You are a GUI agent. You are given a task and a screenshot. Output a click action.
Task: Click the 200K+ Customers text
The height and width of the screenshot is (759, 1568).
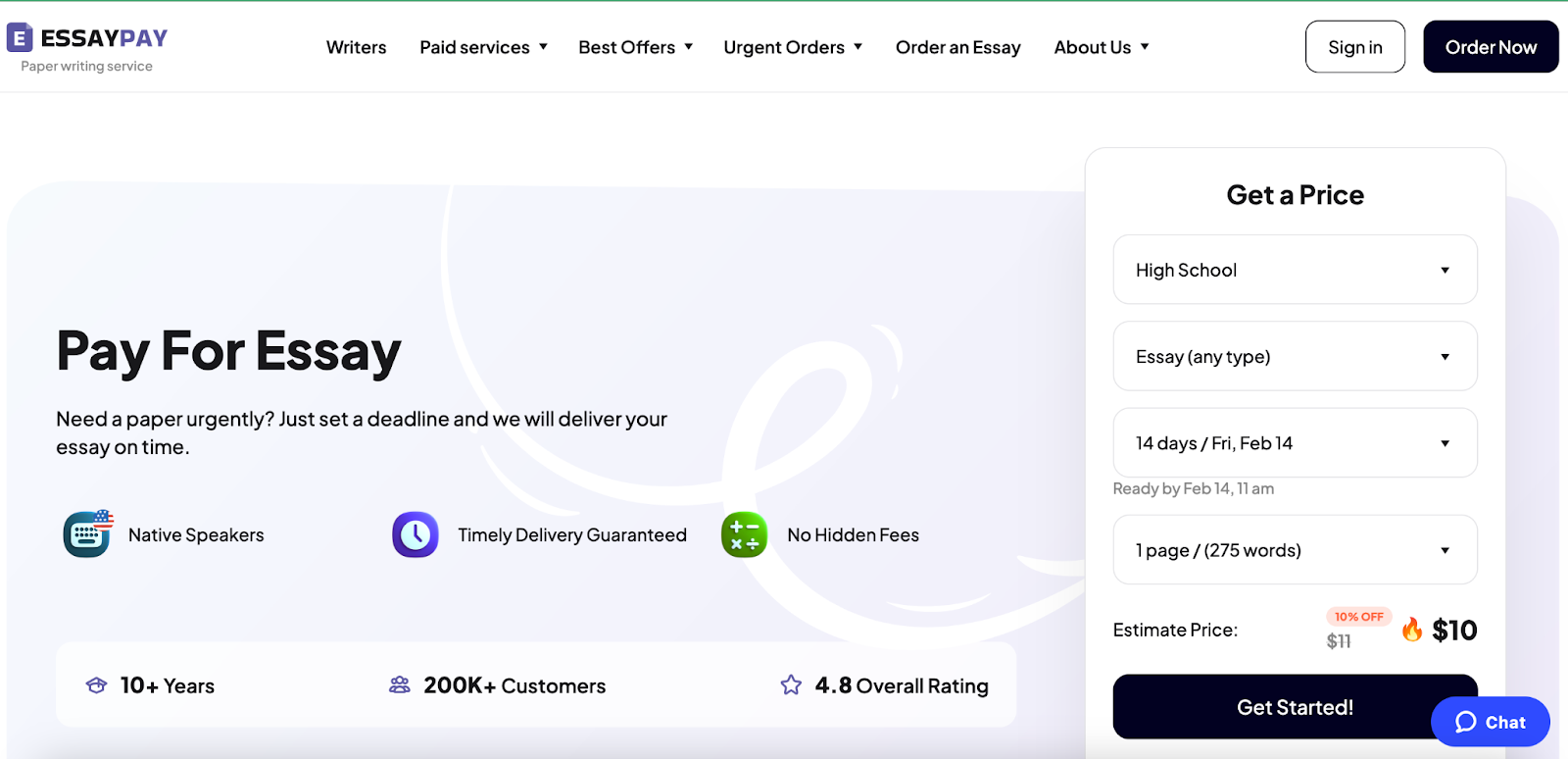tap(514, 685)
